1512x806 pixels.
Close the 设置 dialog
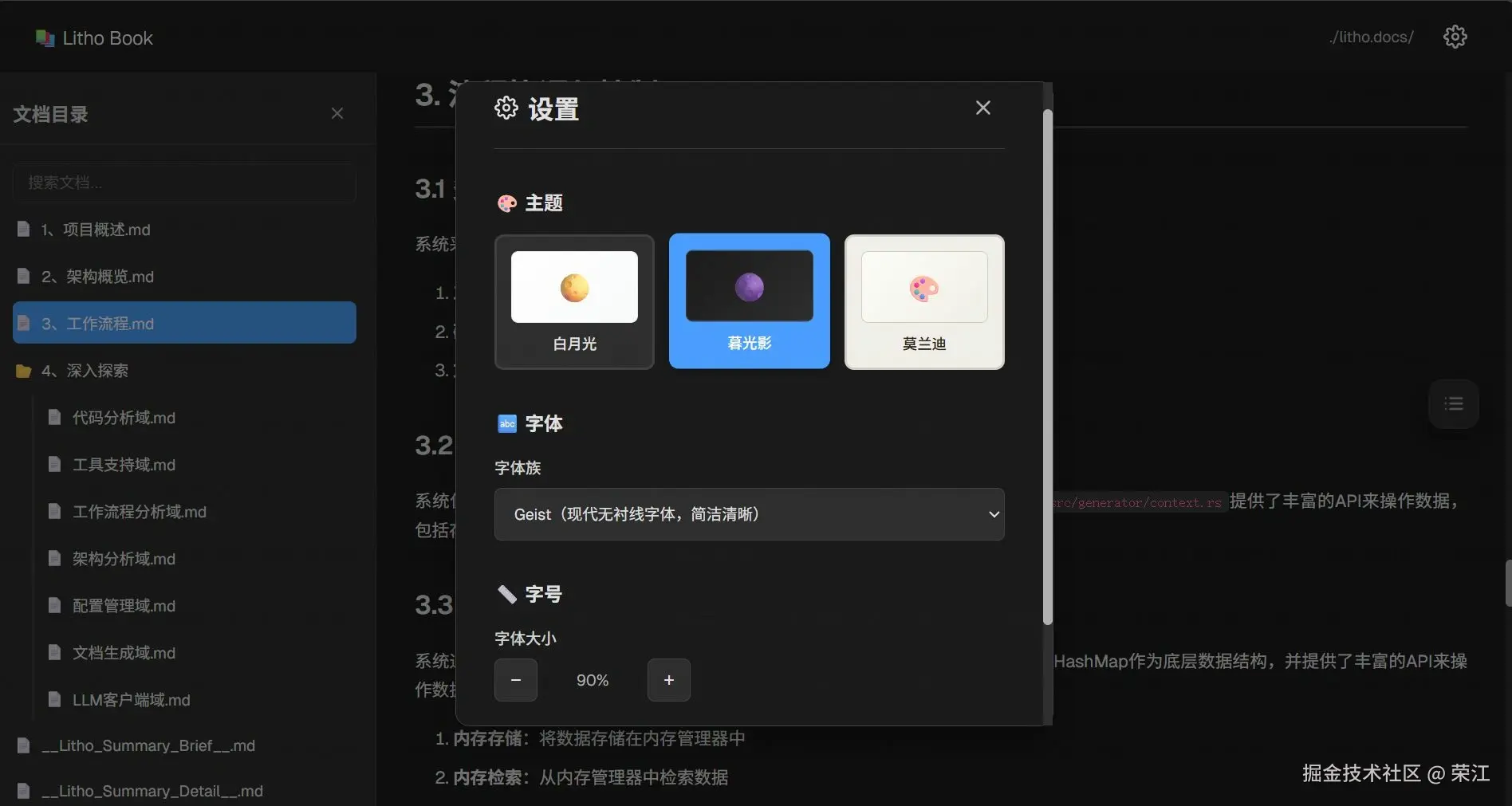click(x=982, y=107)
